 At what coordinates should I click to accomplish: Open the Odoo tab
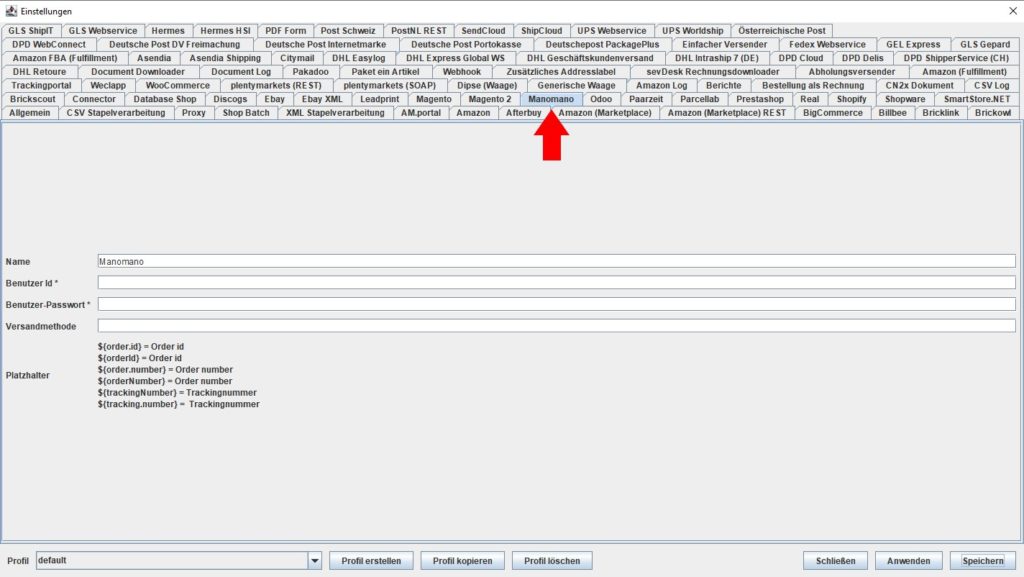(x=601, y=99)
